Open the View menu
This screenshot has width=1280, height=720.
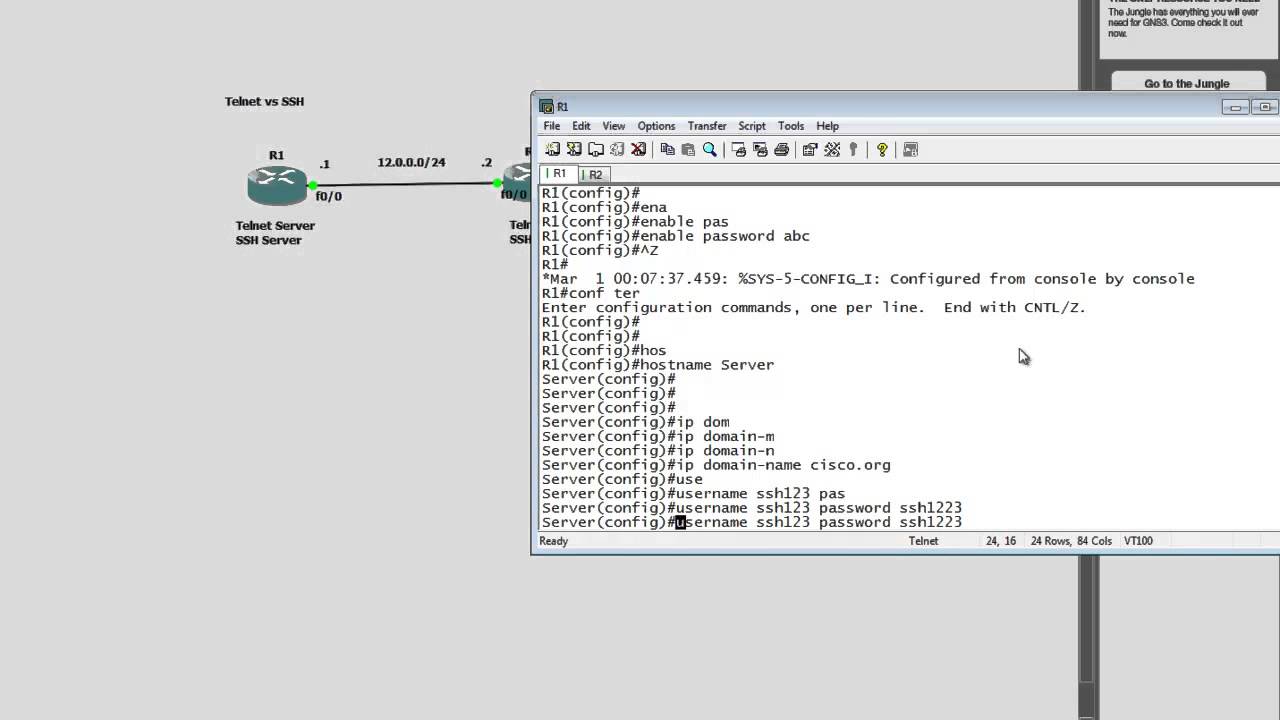613,126
